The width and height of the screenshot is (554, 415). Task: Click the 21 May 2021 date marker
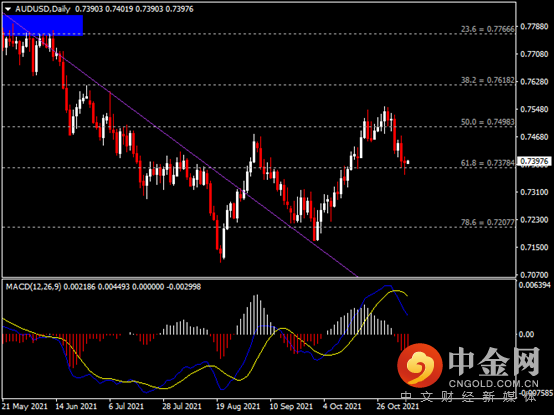24,407
